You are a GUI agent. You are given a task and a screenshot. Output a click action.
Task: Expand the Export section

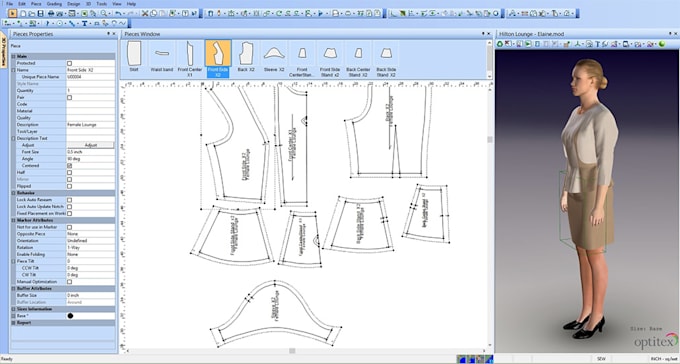point(13,323)
